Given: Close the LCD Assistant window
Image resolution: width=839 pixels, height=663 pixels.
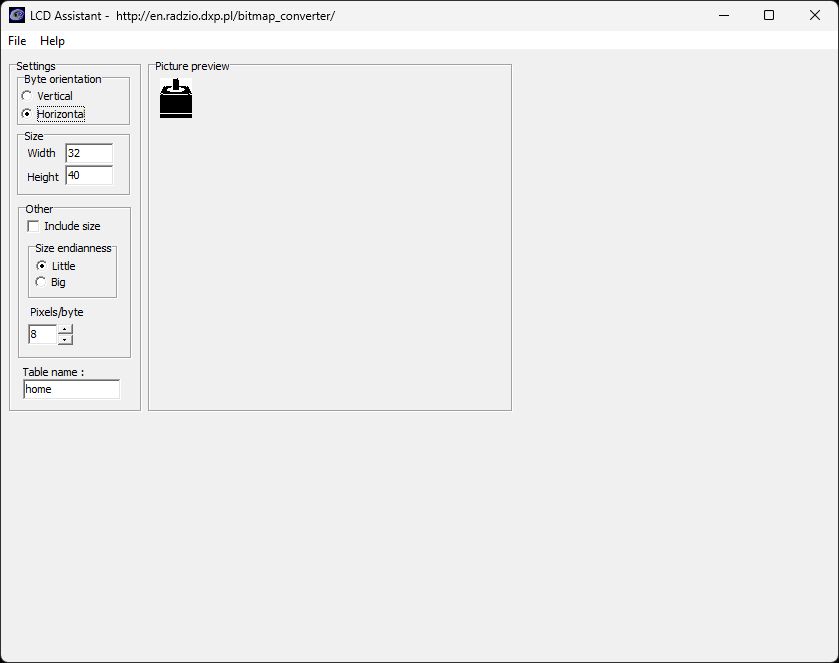Looking at the screenshot, I should tap(814, 16).
